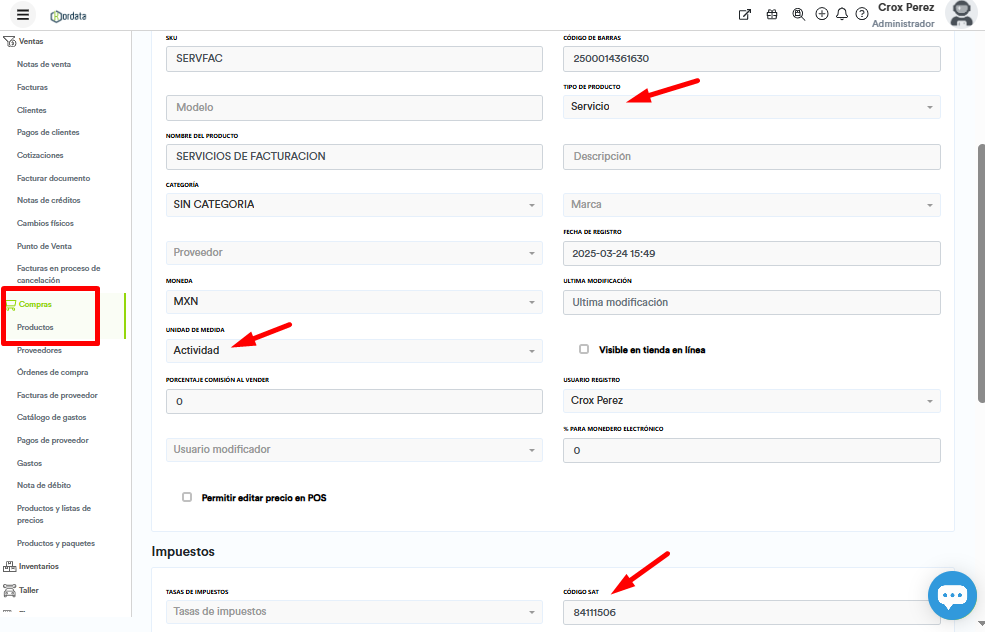Expand the Inventarios sidebar section
This screenshot has width=985, height=632.
click(x=38, y=567)
